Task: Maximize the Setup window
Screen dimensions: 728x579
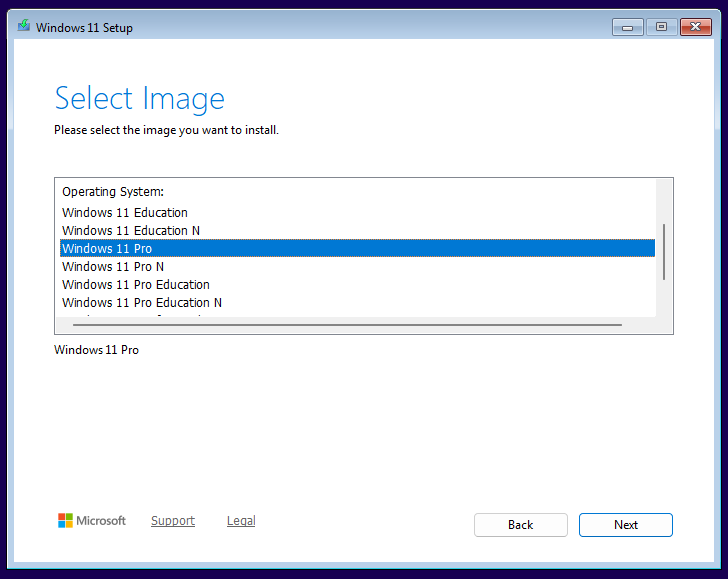Action: [x=660, y=27]
